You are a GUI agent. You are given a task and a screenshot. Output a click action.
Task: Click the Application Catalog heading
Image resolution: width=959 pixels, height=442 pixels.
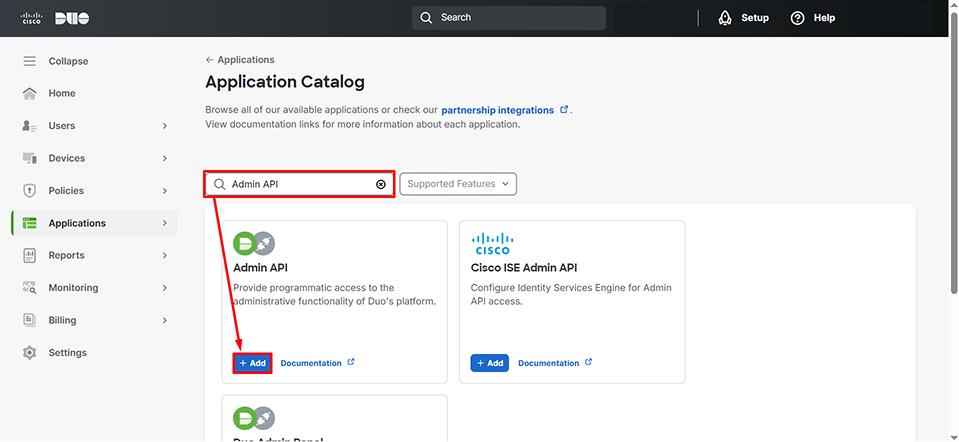pos(285,82)
